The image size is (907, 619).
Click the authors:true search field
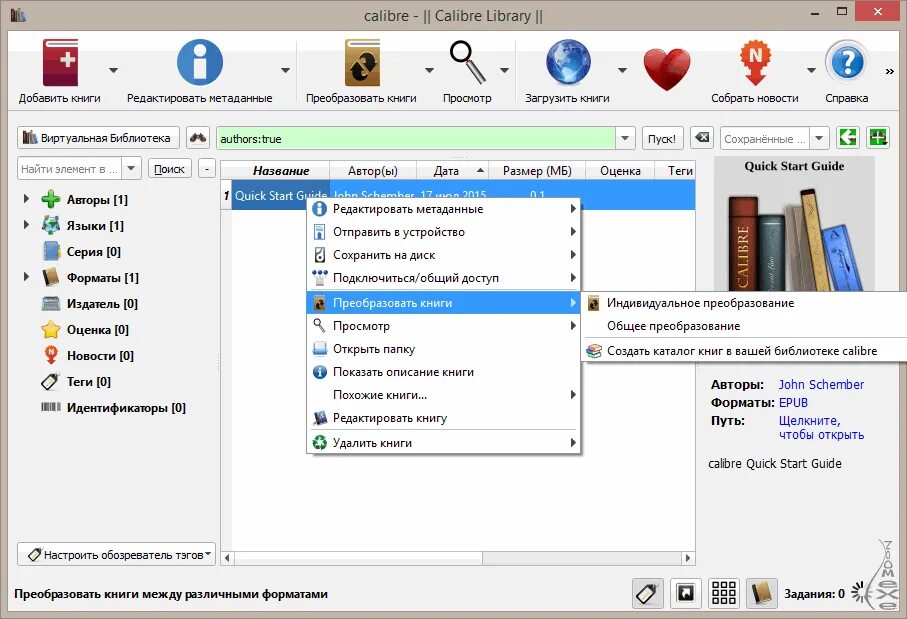(x=416, y=138)
